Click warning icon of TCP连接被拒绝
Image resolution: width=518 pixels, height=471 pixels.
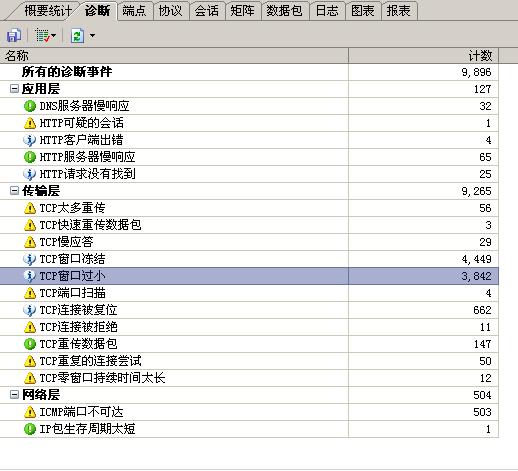point(30,327)
